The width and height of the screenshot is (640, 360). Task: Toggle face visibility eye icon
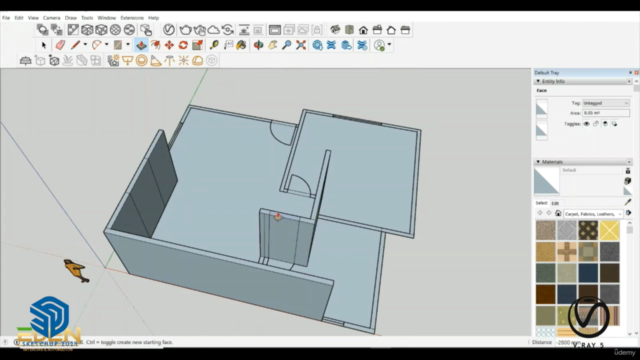587,124
